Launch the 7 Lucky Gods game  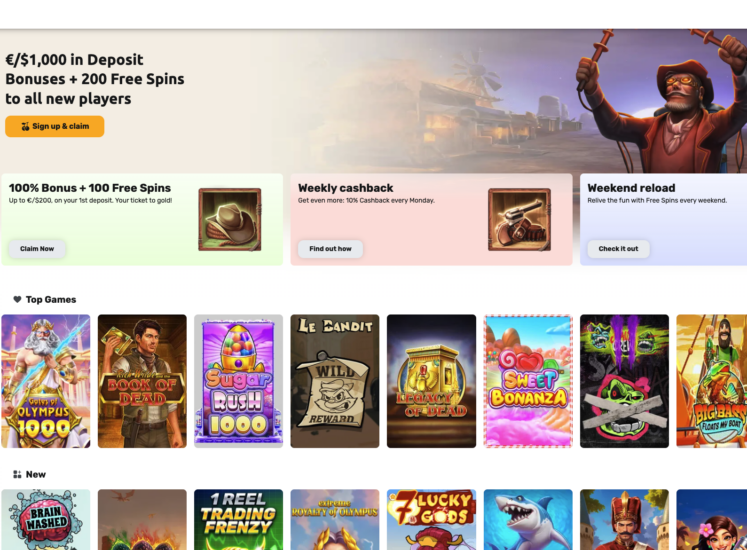[x=431, y=519]
